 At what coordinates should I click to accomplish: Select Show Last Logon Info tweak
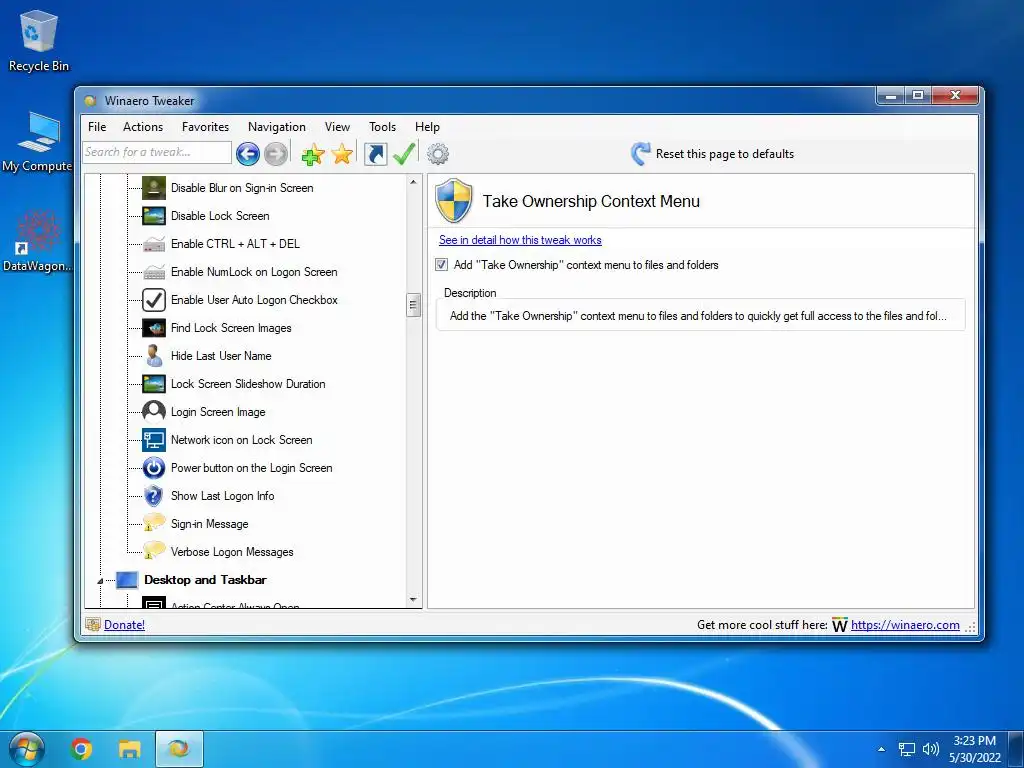223,496
